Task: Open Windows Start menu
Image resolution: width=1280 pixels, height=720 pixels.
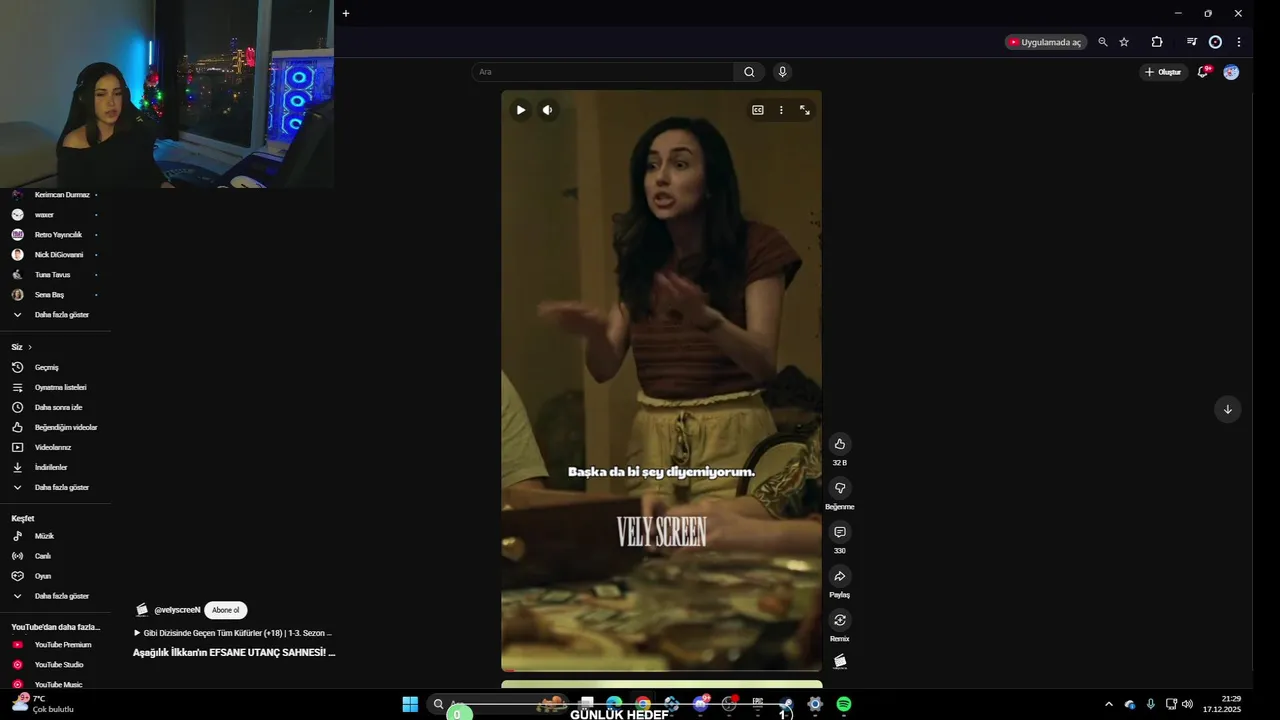Action: coord(410,704)
